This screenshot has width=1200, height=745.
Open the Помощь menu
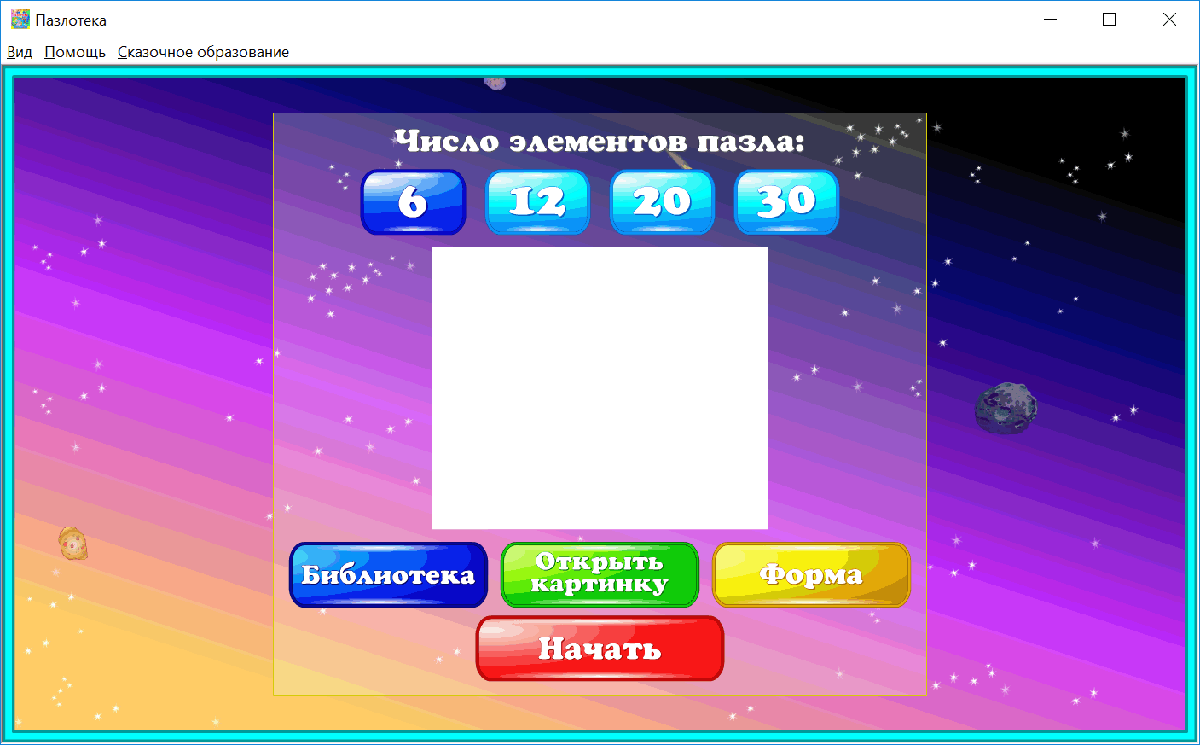click(x=74, y=51)
